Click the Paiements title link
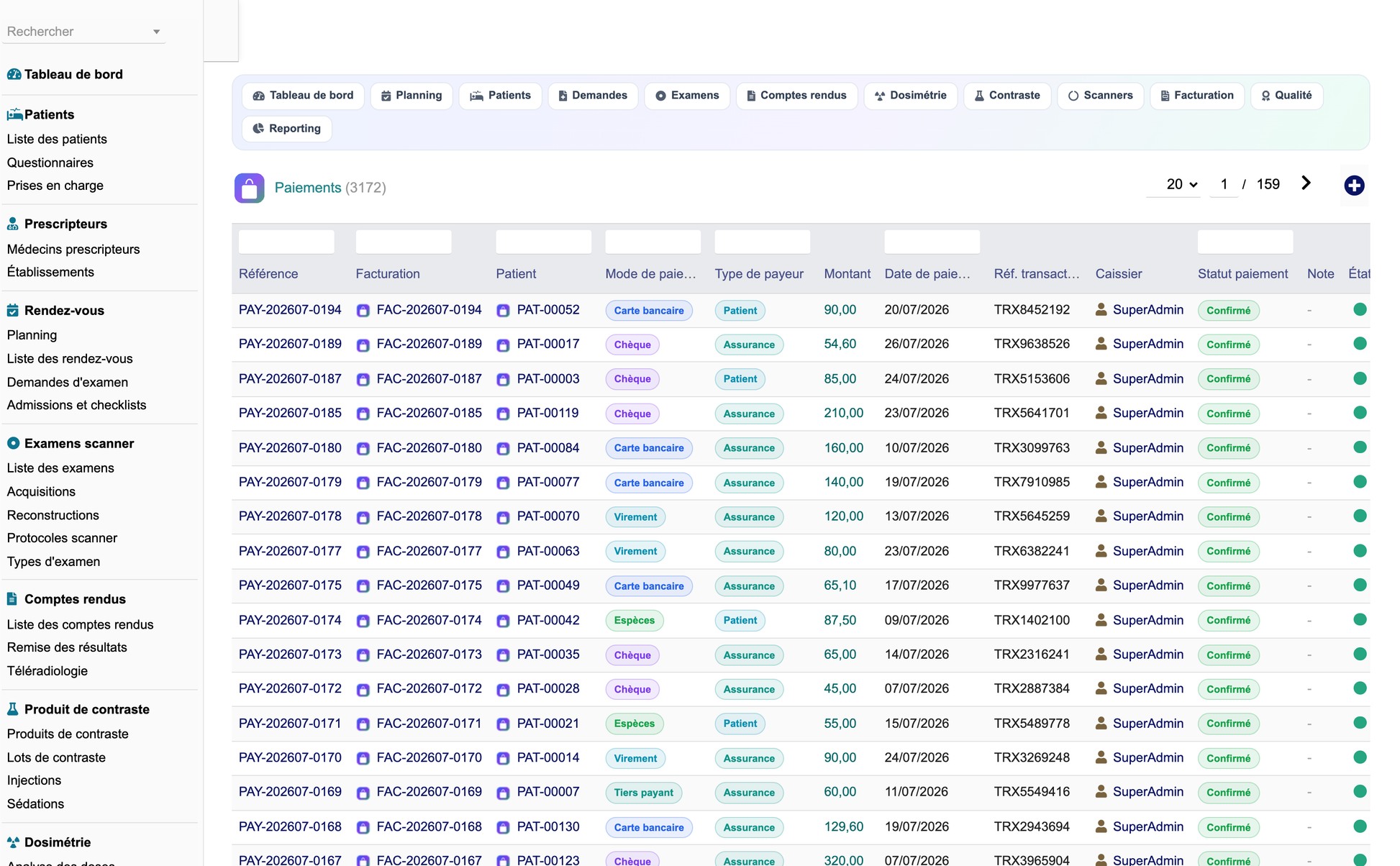Viewport: 1400px width, 866px height. (308, 188)
